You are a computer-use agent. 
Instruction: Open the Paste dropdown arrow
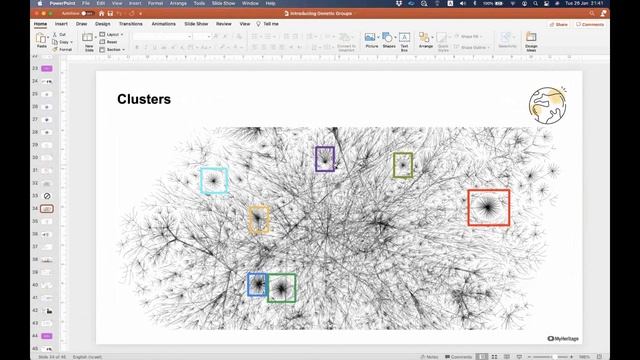48,38
